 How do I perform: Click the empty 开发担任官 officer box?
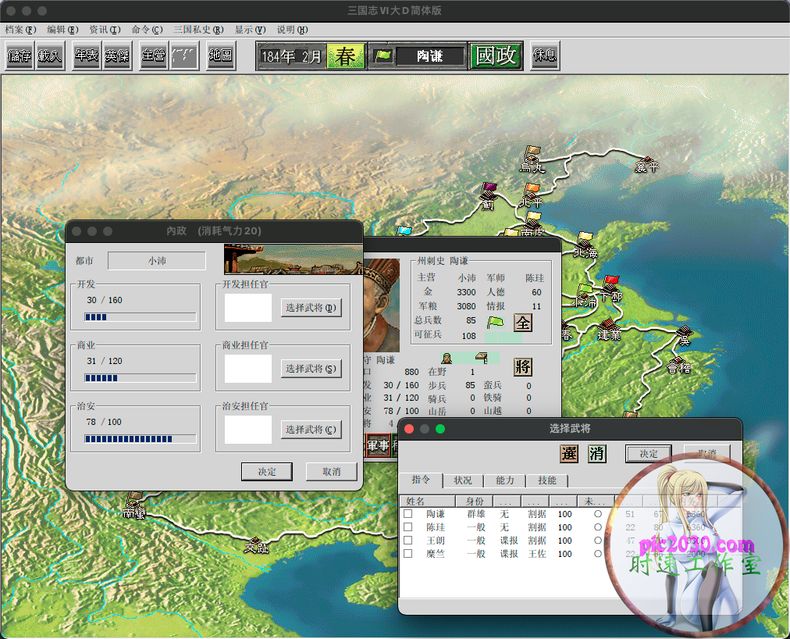[x=248, y=308]
